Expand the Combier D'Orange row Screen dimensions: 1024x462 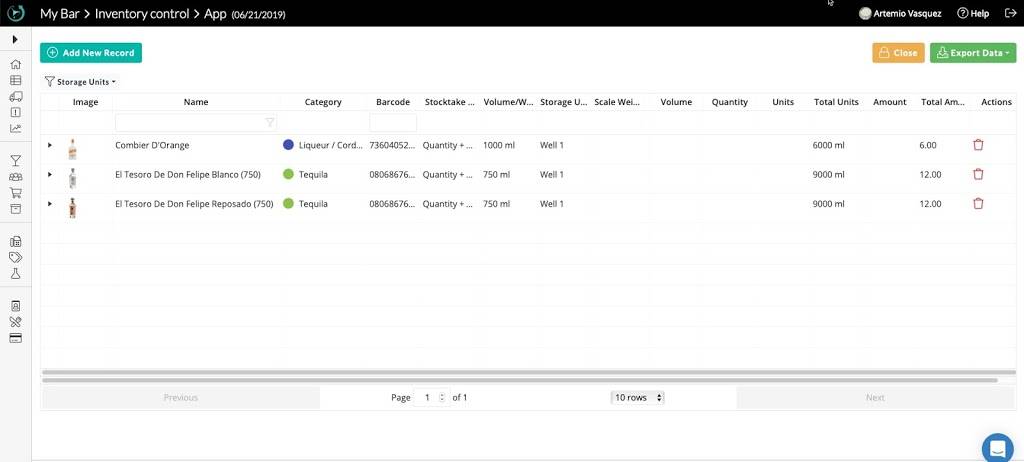[x=50, y=145]
